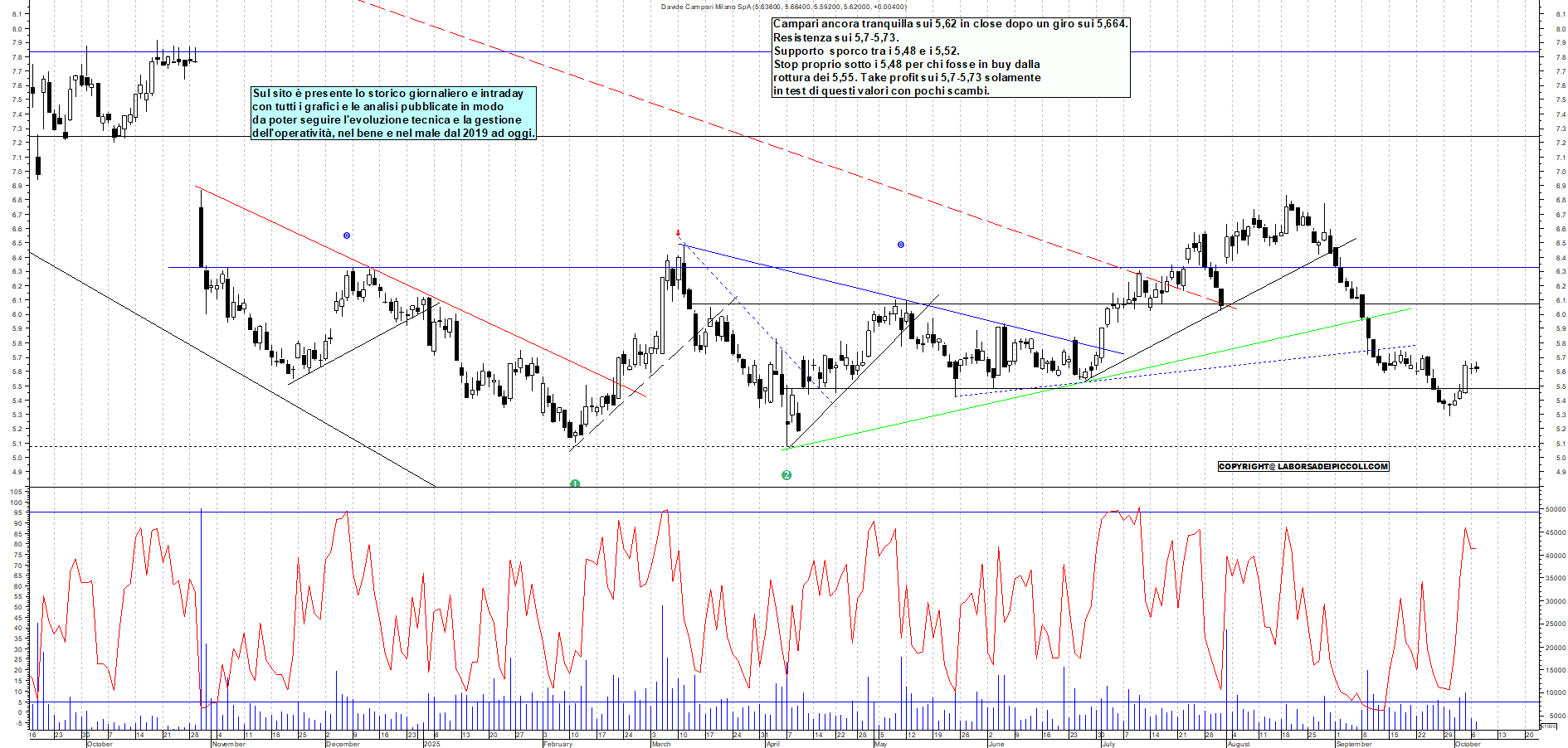Select the 'Campari ancora tranquilla' commentary box
Image resolution: width=1568 pixels, height=748 pixels.
coord(950,57)
